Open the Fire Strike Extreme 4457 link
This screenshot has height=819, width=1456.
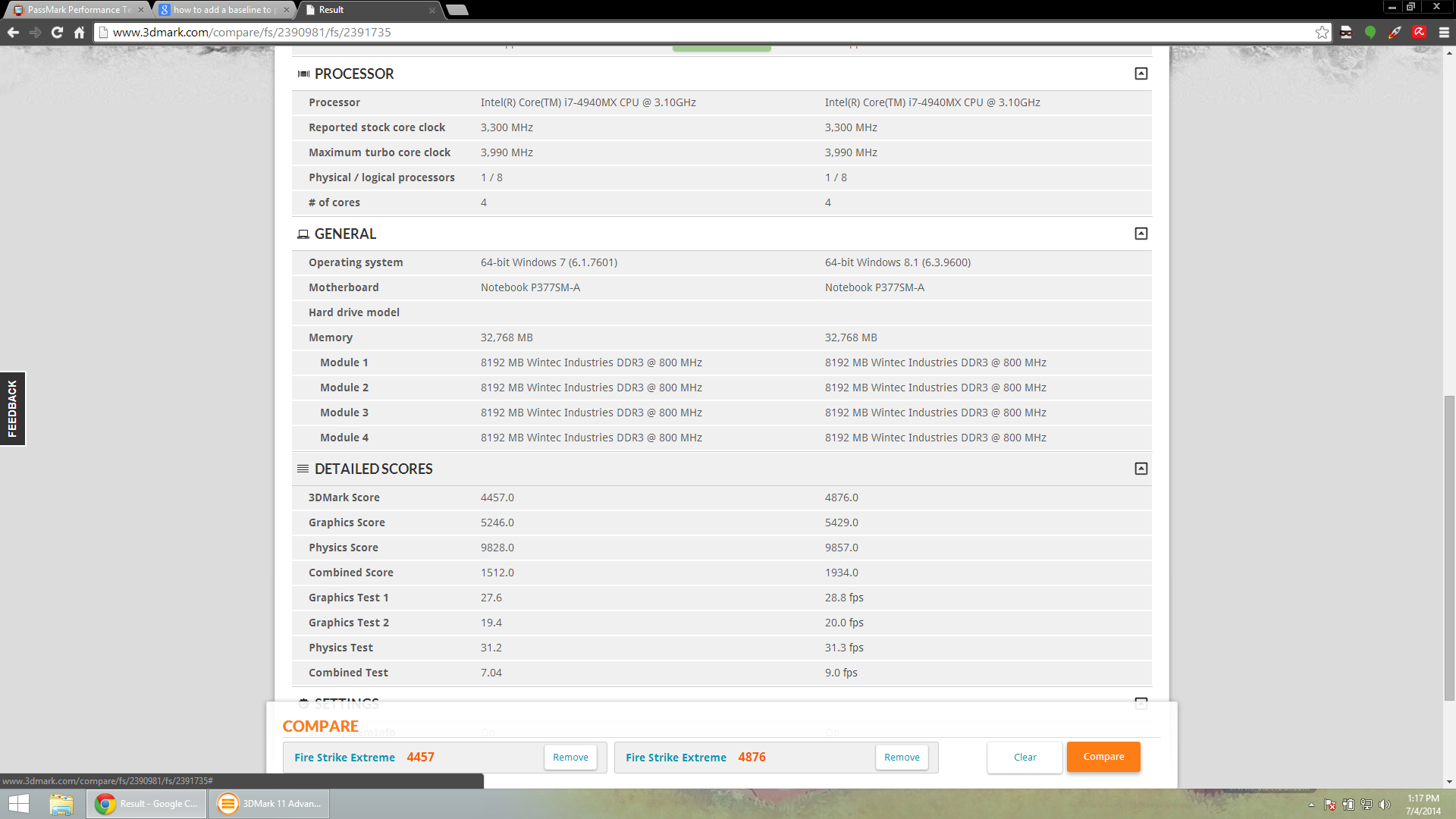click(344, 758)
